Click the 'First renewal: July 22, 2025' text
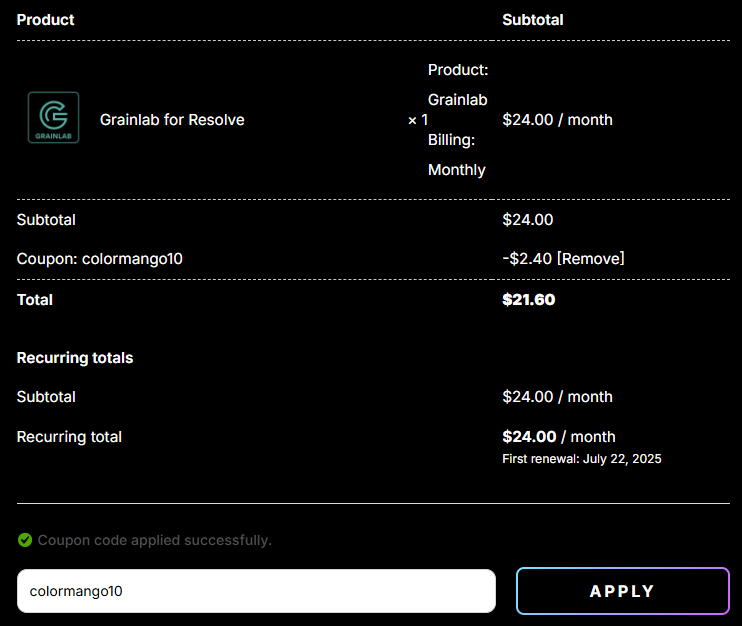This screenshot has width=742, height=626. [582, 458]
